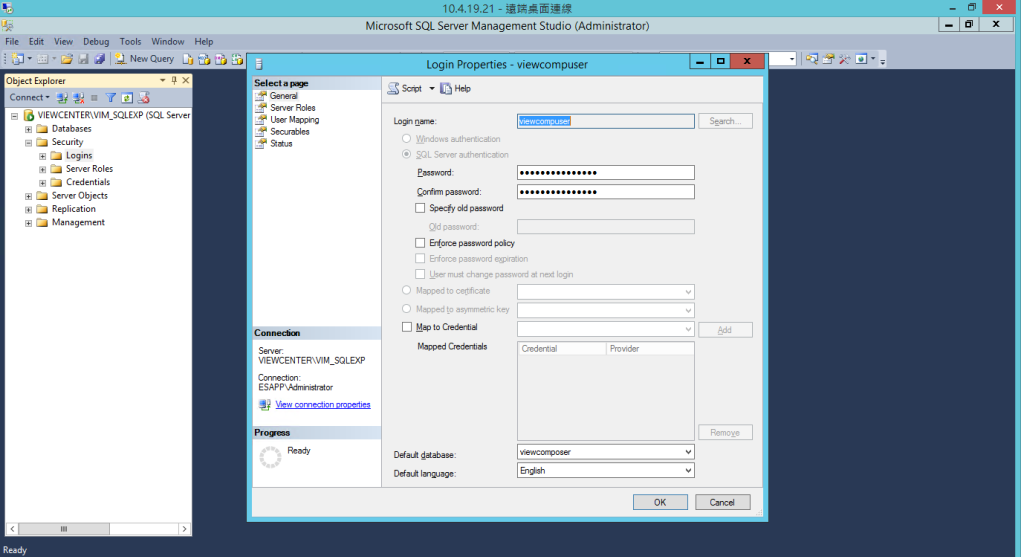Click the Web Browser globe icon

[x=861, y=59]
